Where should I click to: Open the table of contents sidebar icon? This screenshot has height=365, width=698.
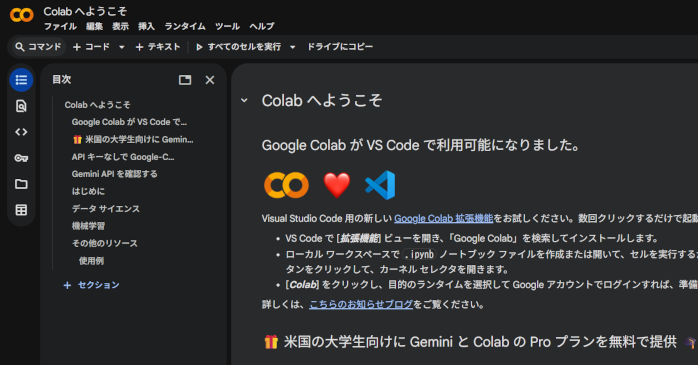point(21,80)
